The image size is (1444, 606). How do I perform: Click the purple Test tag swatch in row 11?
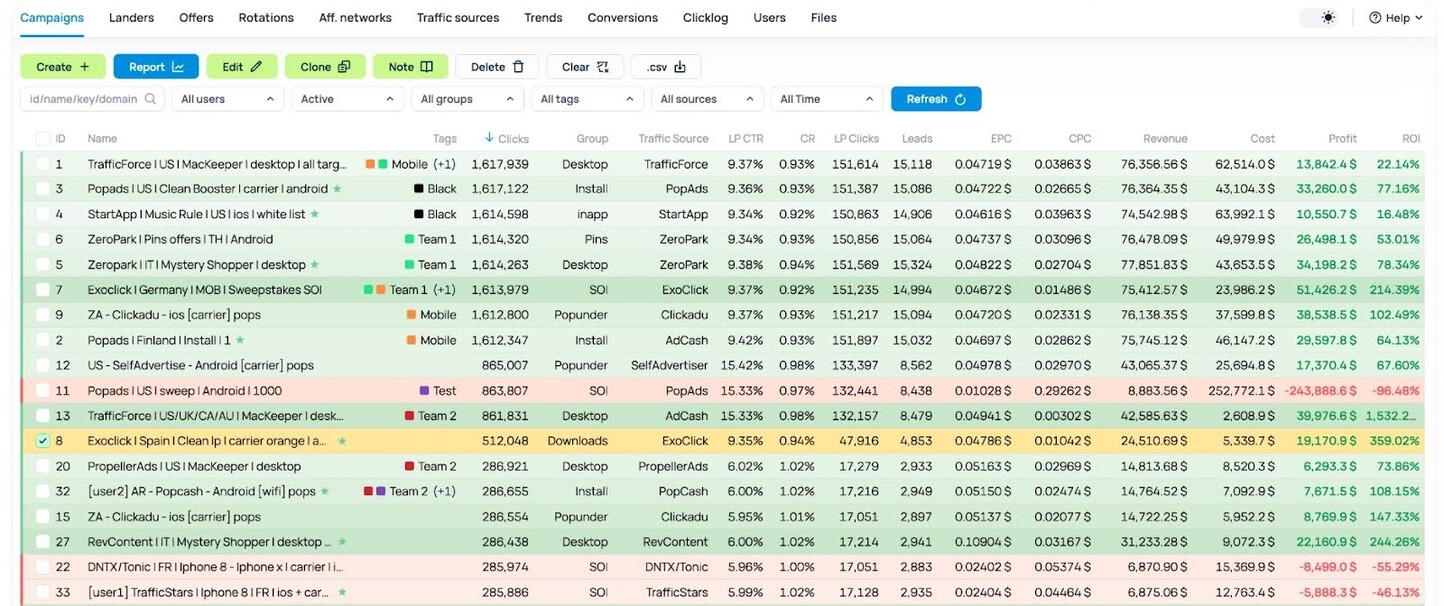(424, 391)
